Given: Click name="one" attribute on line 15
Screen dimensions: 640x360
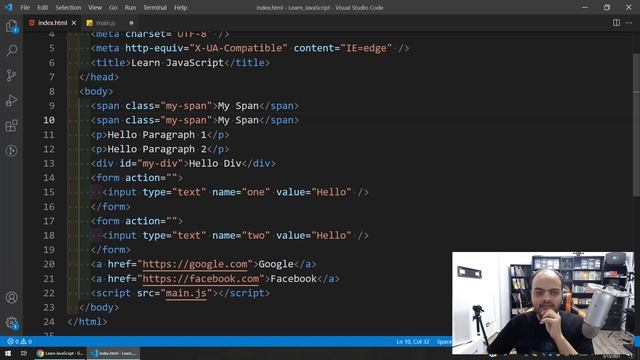Looking at the screenshot, I should coord(241,192).
